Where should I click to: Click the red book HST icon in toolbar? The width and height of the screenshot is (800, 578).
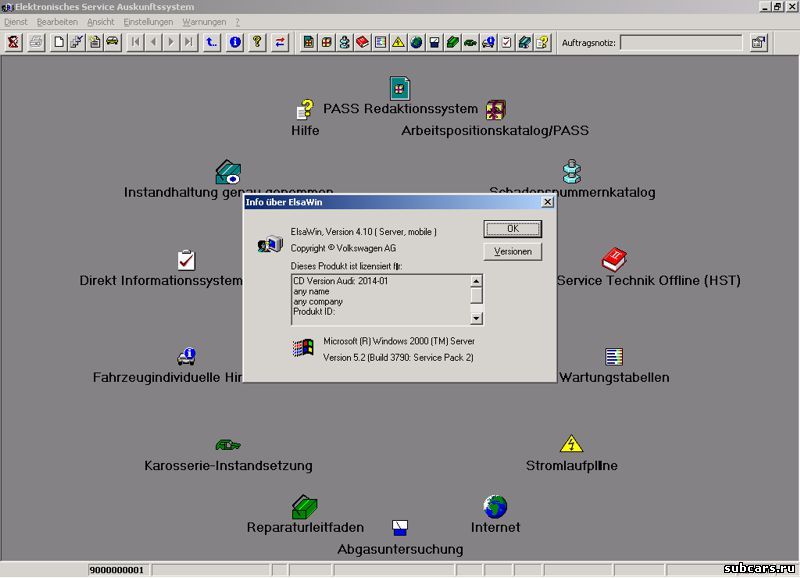(362, 42)
